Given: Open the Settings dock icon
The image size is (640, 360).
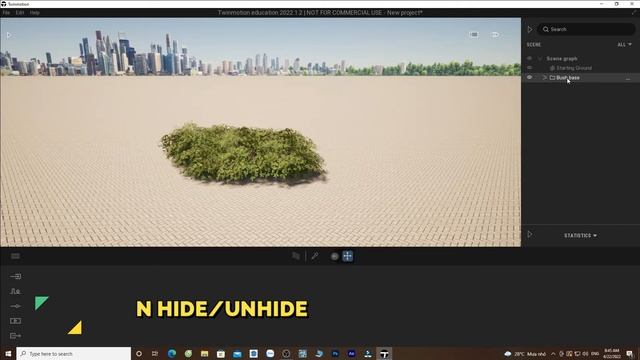Looking at the screenshot, I should [x=16, y=306].
